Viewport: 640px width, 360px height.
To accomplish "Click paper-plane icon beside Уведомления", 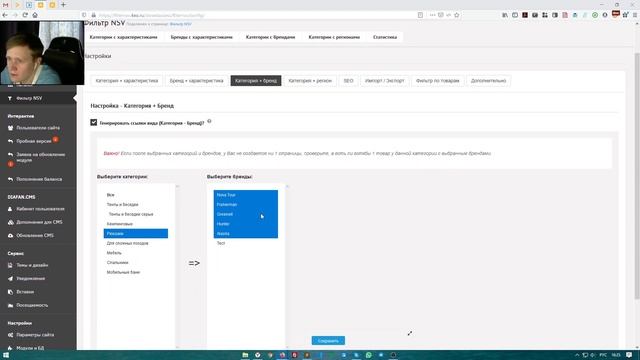I will (10, 279).
